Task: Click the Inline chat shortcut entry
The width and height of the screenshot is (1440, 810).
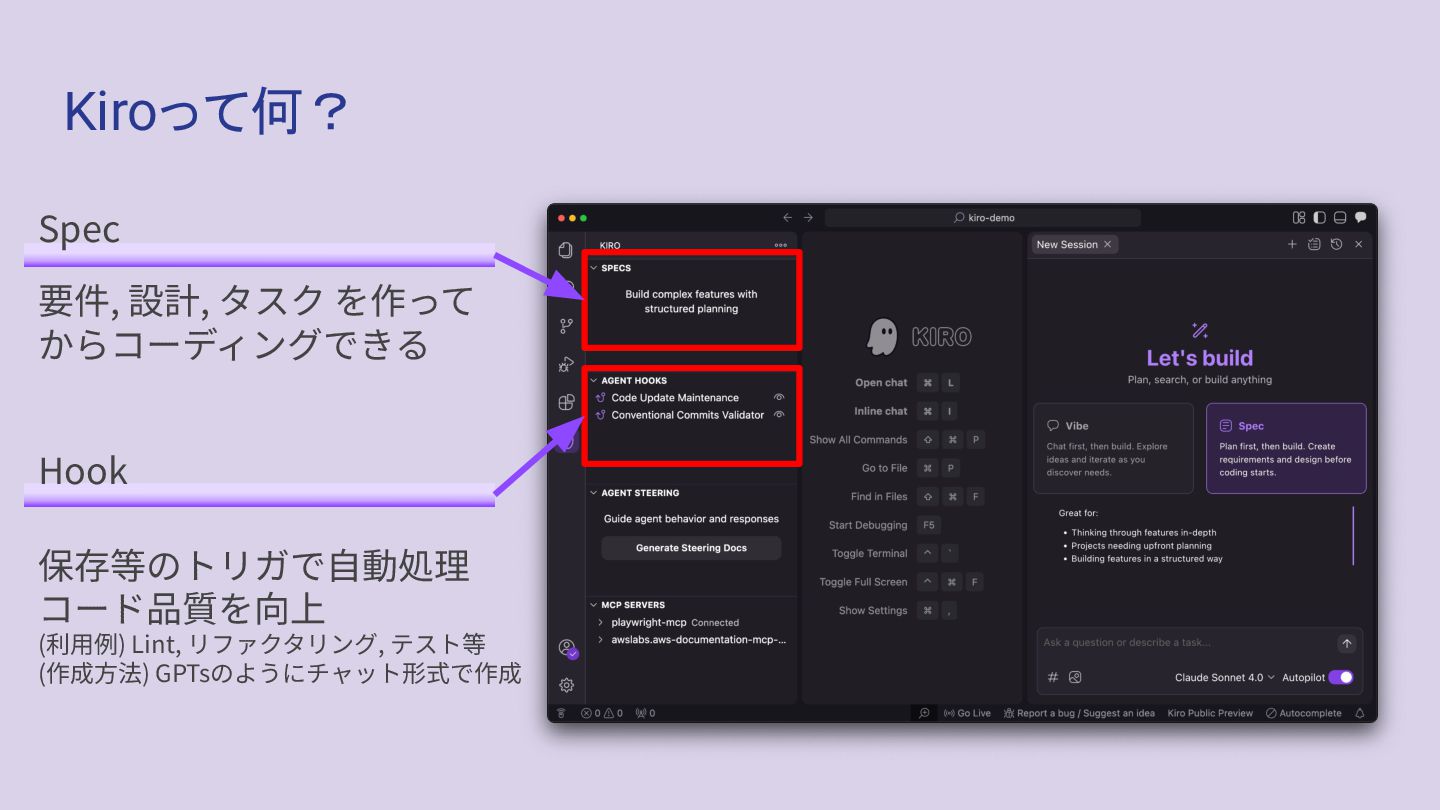Action: click(x=906, y=411)
